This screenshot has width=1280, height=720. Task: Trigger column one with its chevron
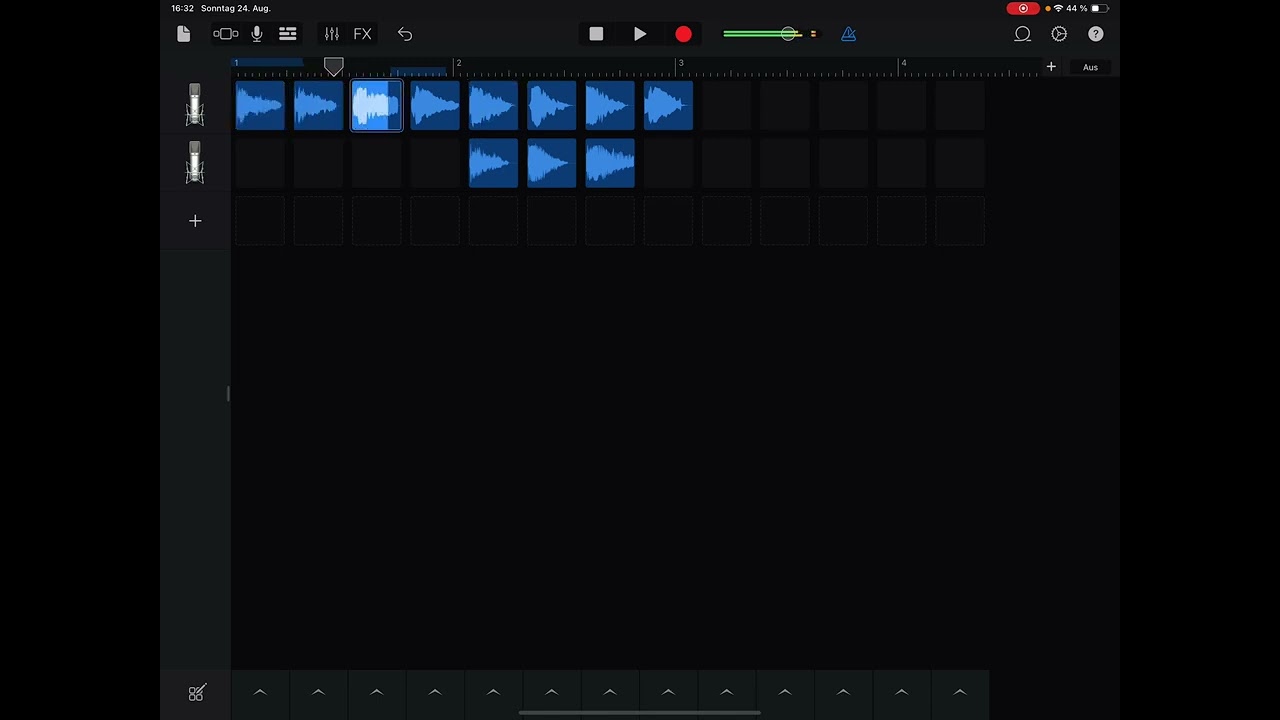pos(260,692)
